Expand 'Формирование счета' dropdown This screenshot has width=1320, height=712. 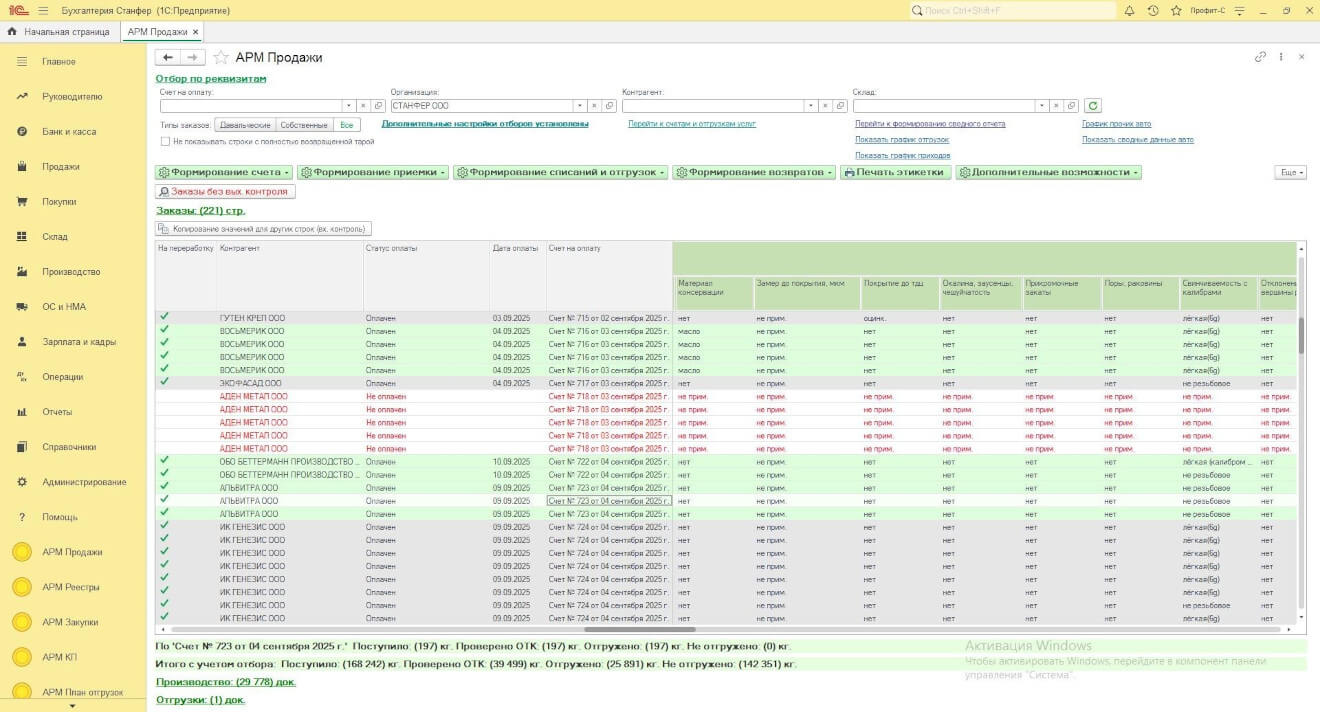point(225,172)
